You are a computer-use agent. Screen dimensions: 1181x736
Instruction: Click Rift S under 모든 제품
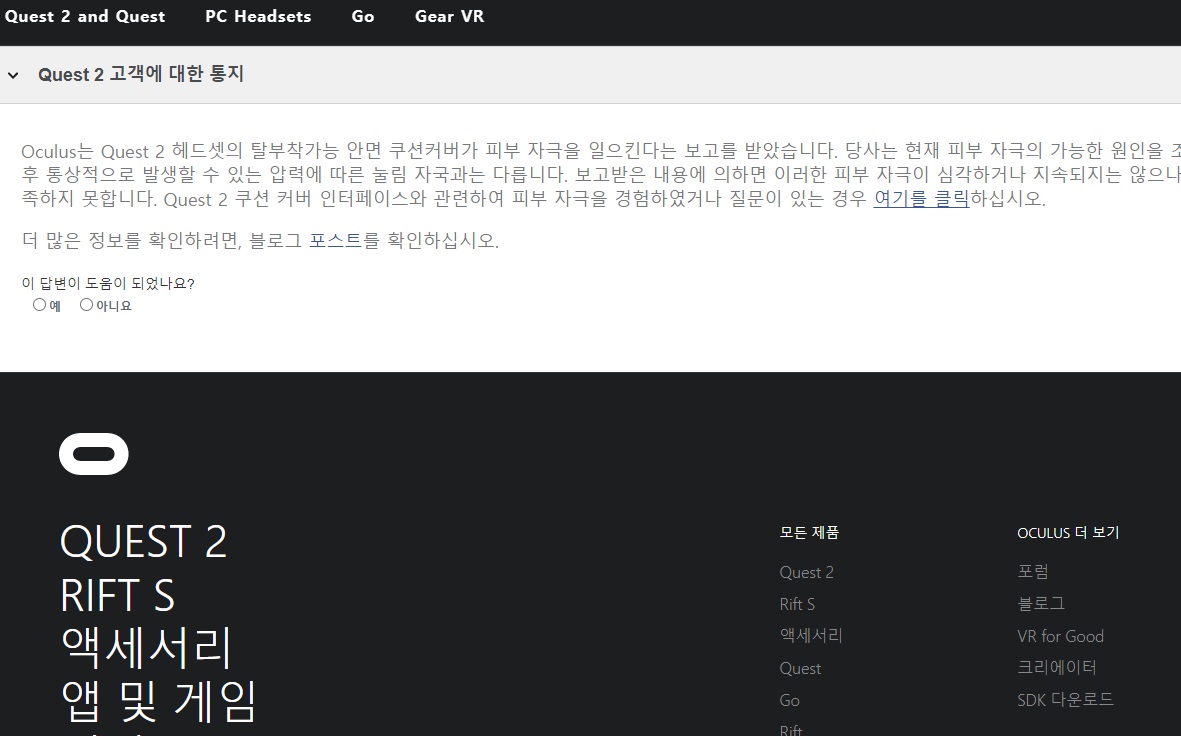(x=797, y=604)
